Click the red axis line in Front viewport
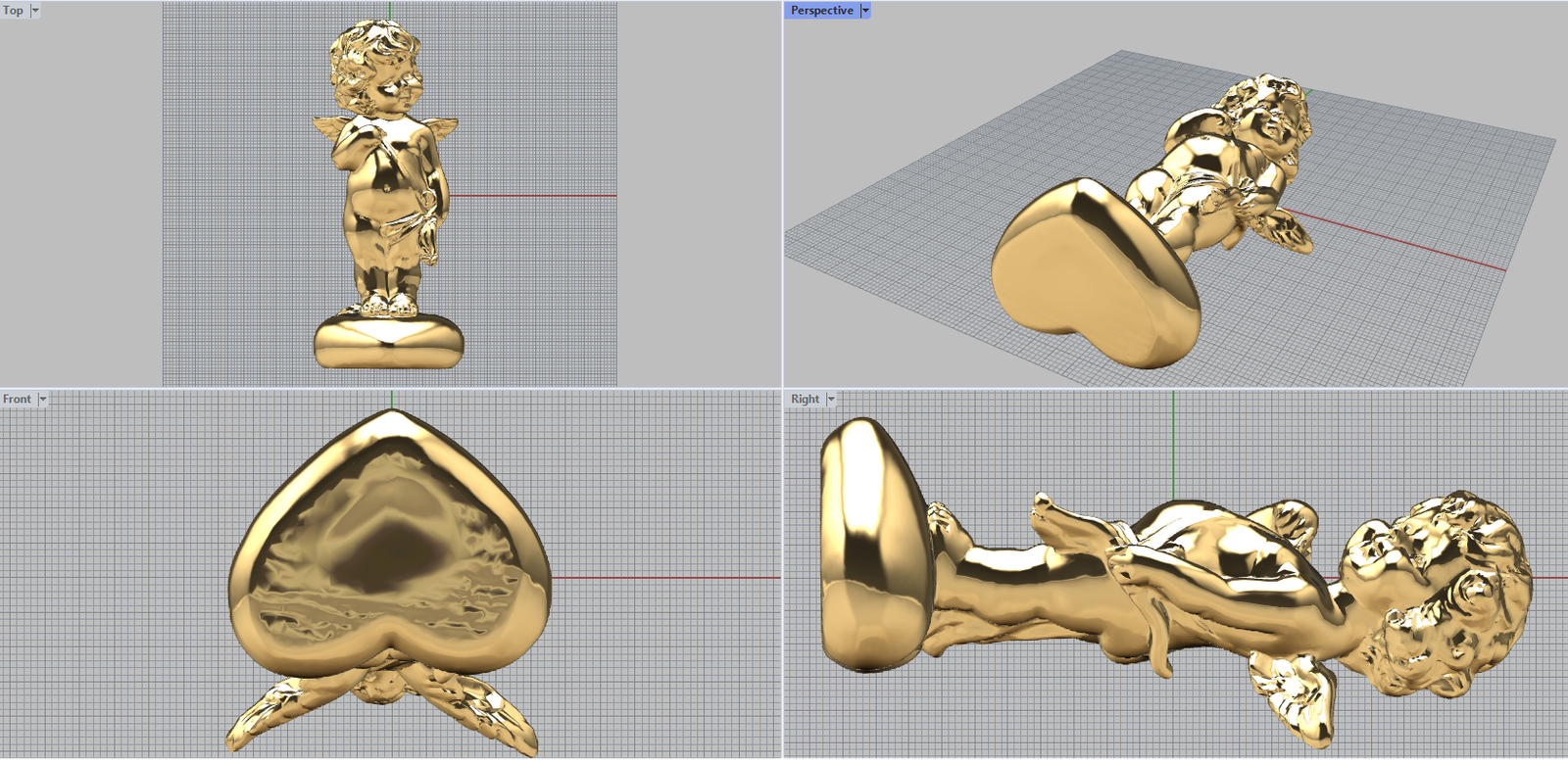Viewport: 1568px width, 764px height. [x=666, y=578]
